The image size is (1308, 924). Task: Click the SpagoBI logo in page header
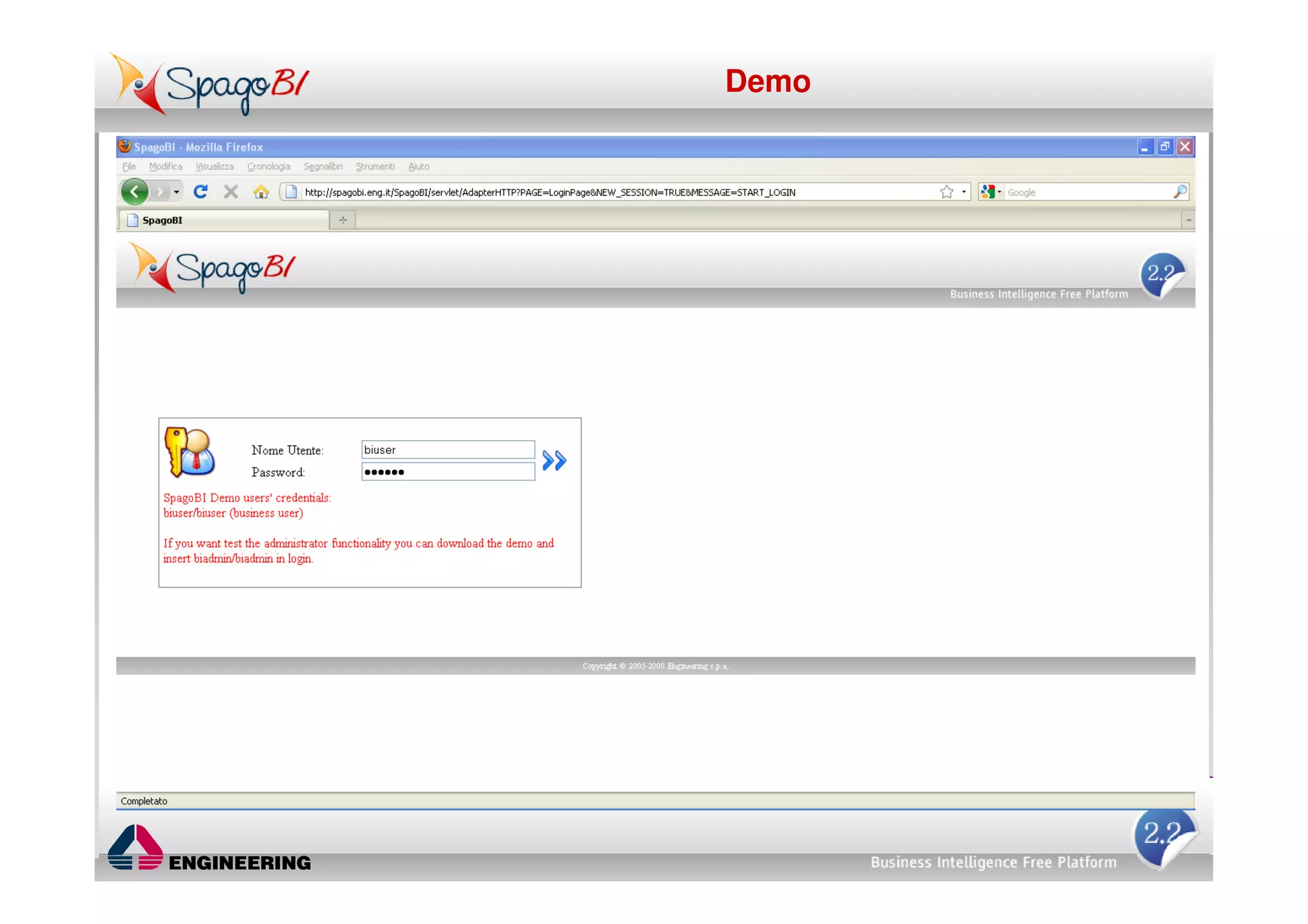213,268
